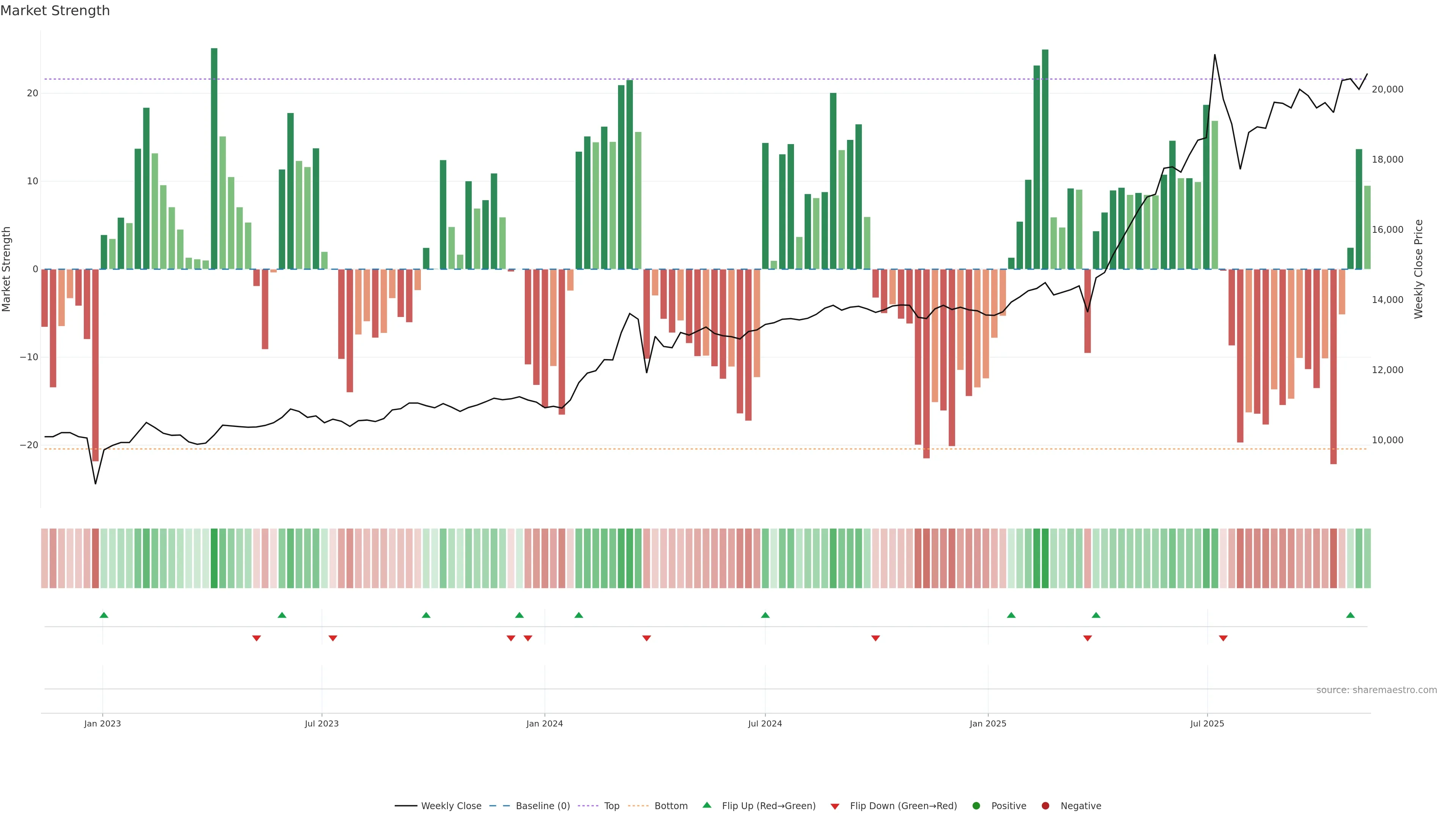The height and width of the screenshot is (819, 1456).
Task: Click the 20,000 right price-axis label
Action: (1387, 89)
